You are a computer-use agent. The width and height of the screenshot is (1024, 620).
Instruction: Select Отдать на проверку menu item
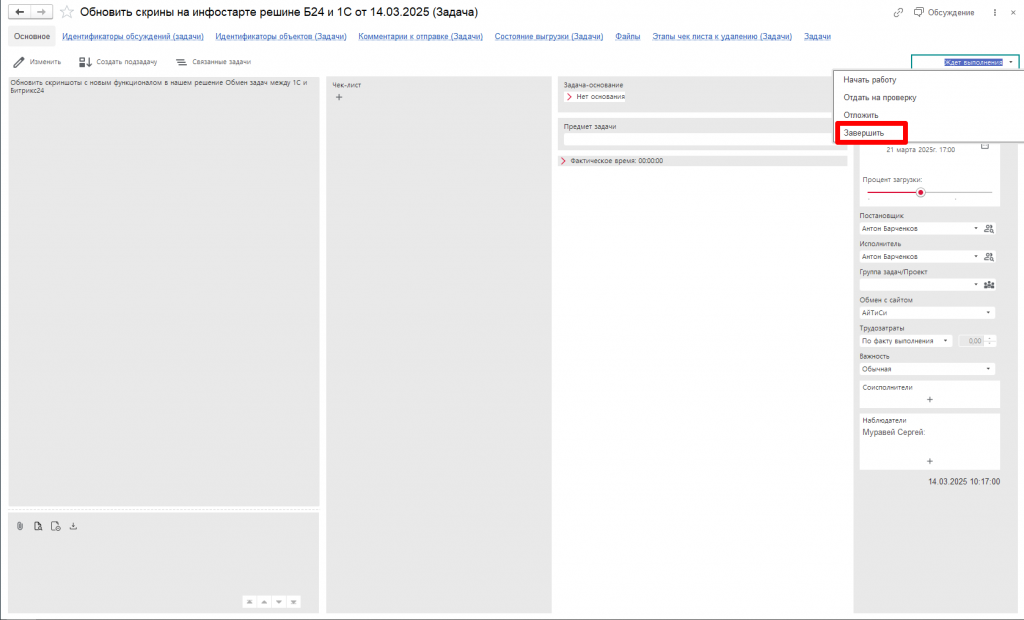[880, 97]
